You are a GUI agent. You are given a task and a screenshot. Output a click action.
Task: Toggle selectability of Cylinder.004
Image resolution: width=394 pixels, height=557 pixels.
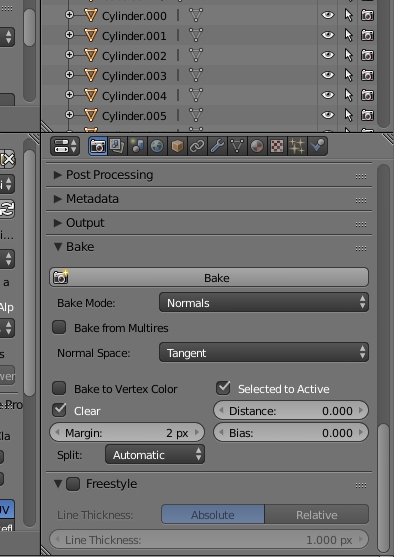click(x=349, y=95)
